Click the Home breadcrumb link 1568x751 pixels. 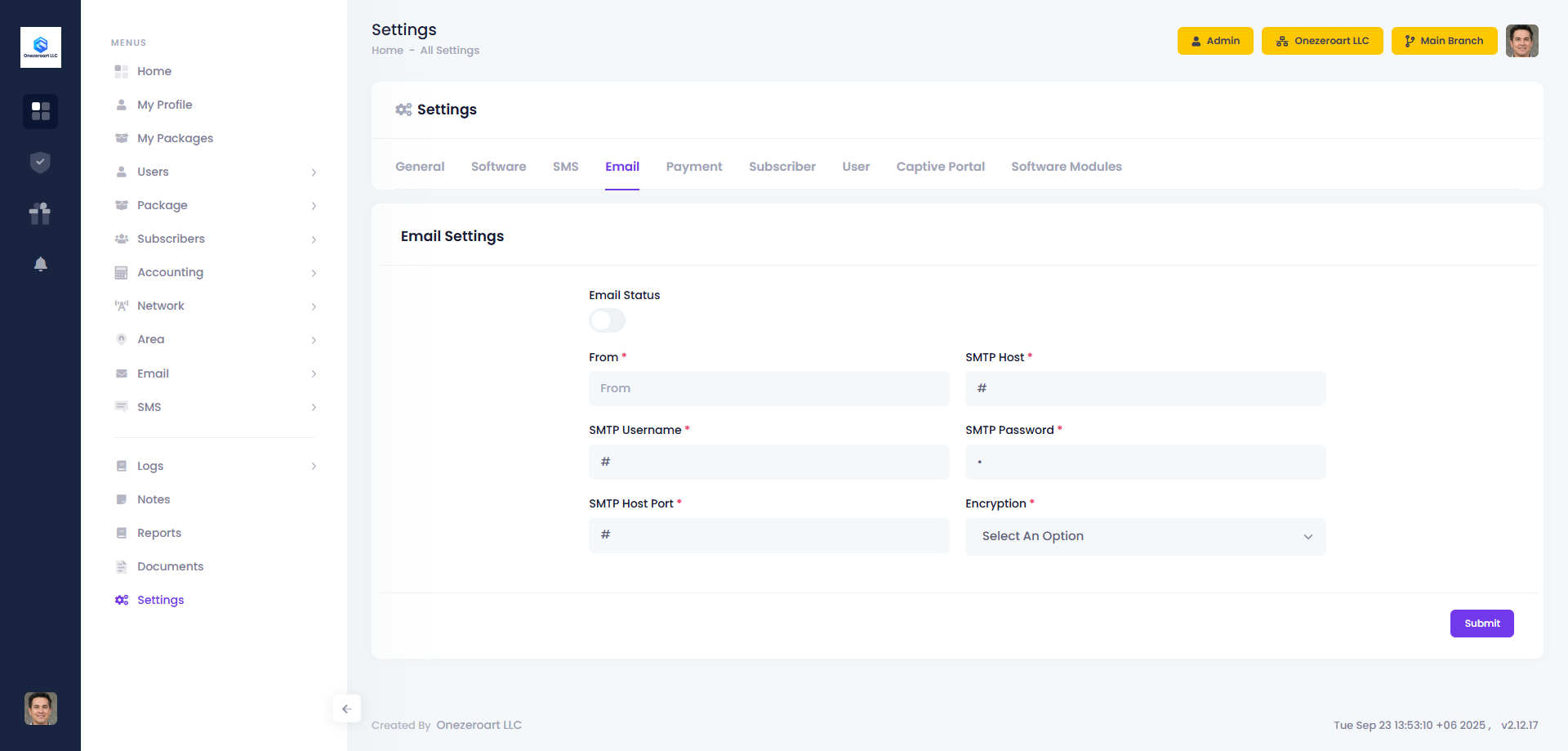click(387, 51)
